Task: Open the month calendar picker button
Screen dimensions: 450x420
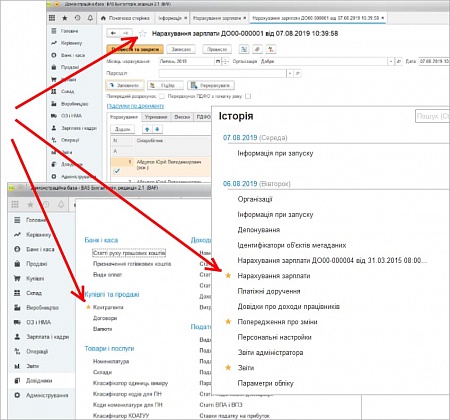Action: pos(218,61)
